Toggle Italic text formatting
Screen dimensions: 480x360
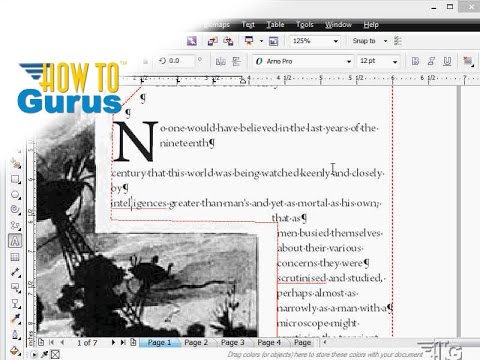pyautogui.click(x=431, y=61)
